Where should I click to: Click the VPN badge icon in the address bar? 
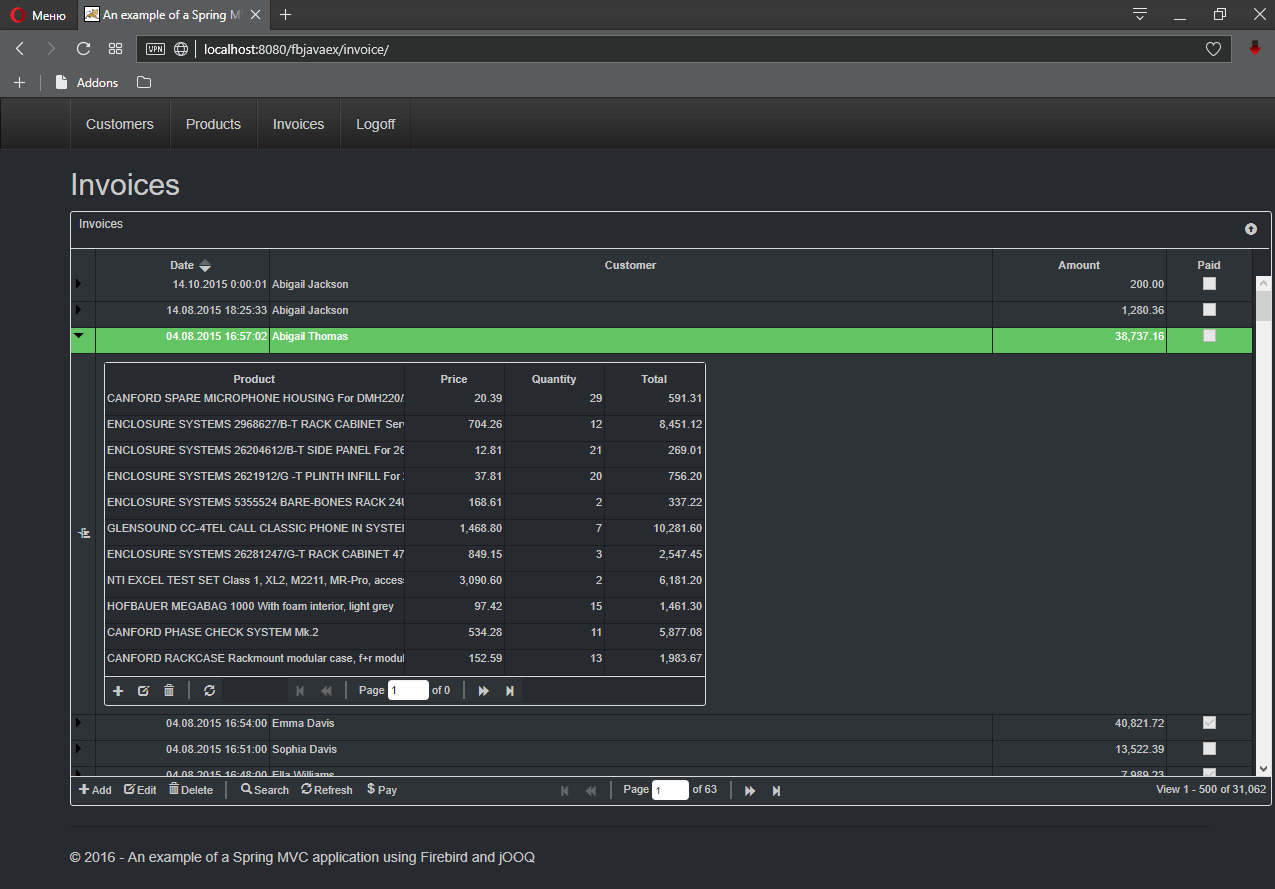[155, 48]
